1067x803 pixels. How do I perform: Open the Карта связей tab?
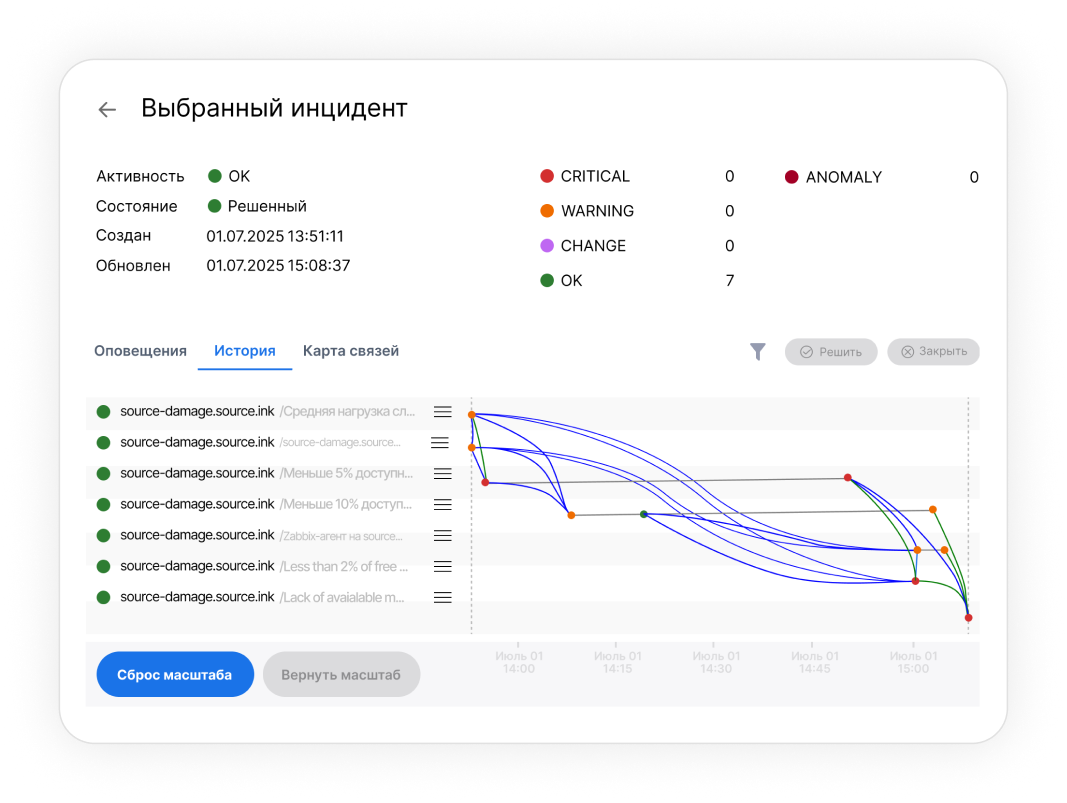click(351, 351)
